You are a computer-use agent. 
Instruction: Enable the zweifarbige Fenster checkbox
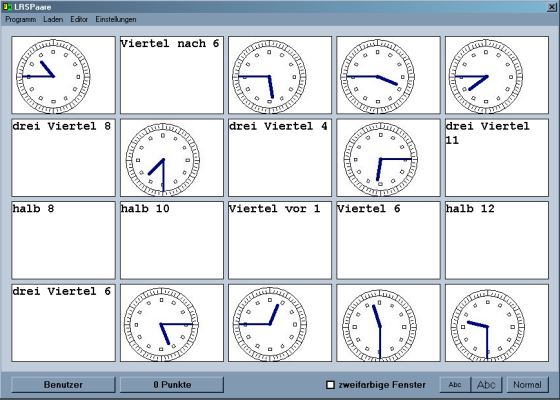pyautogui.click(x=331, y=385)
